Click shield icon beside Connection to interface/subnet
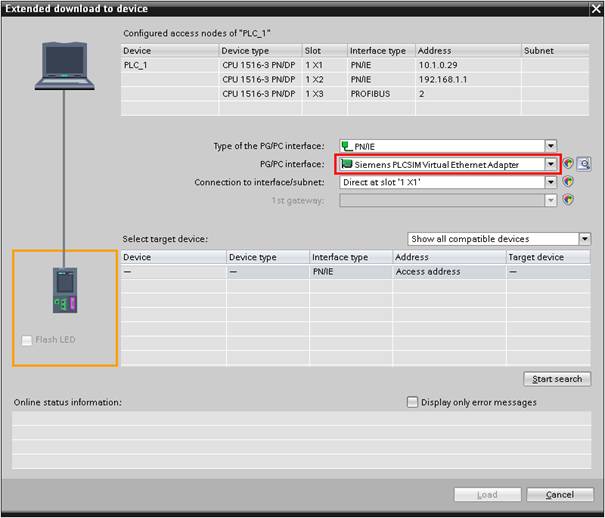This screenshot has width=605, height=518. coord(568,182)
